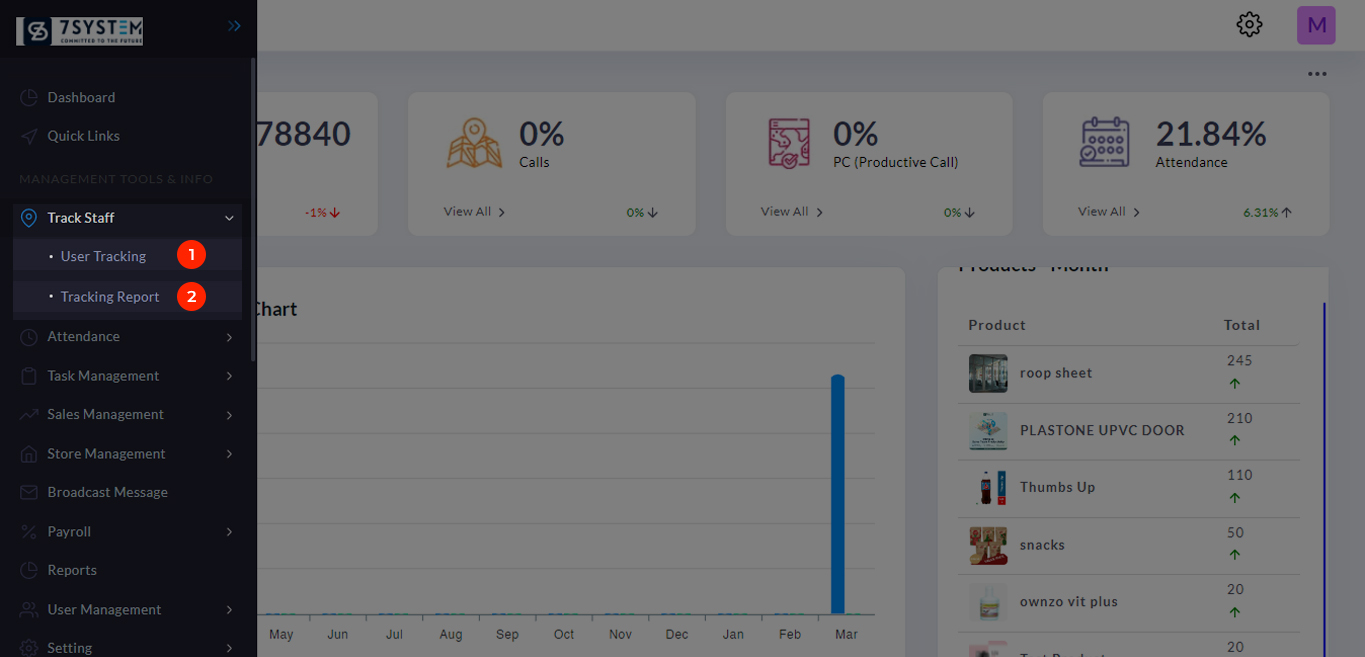This screenshot has height=657, width=1365.
Task: Click View All under Attendance card
Action: coord(1108,212)
